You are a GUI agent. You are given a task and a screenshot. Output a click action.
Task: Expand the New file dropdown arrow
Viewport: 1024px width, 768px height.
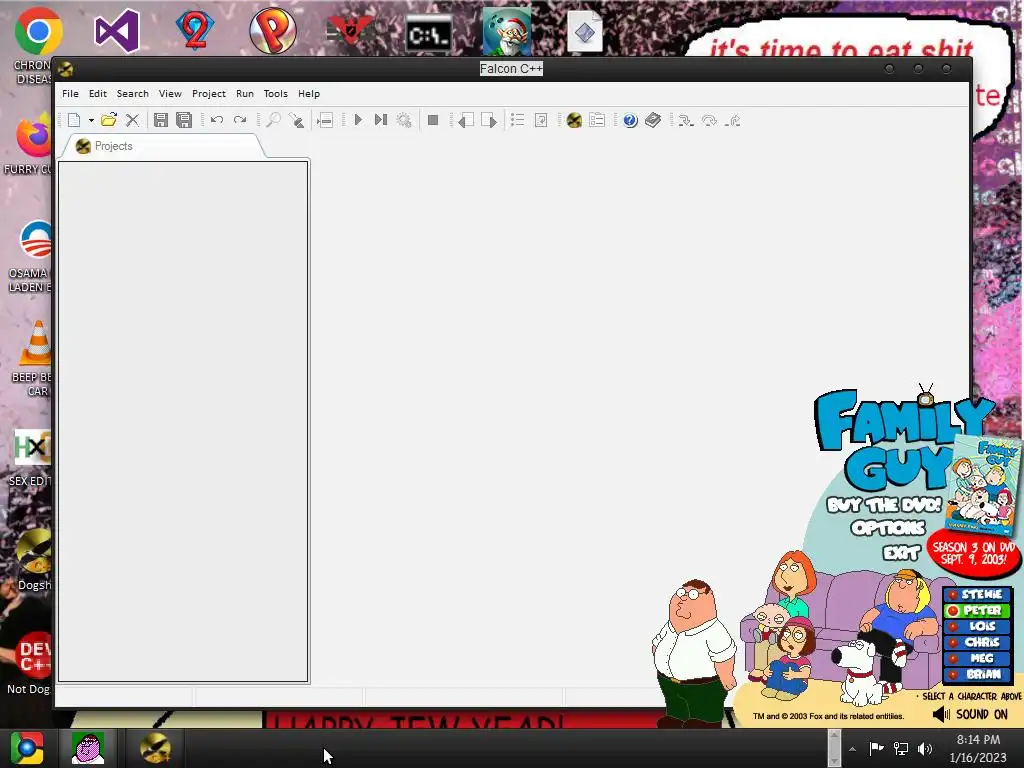coord(91,121)
